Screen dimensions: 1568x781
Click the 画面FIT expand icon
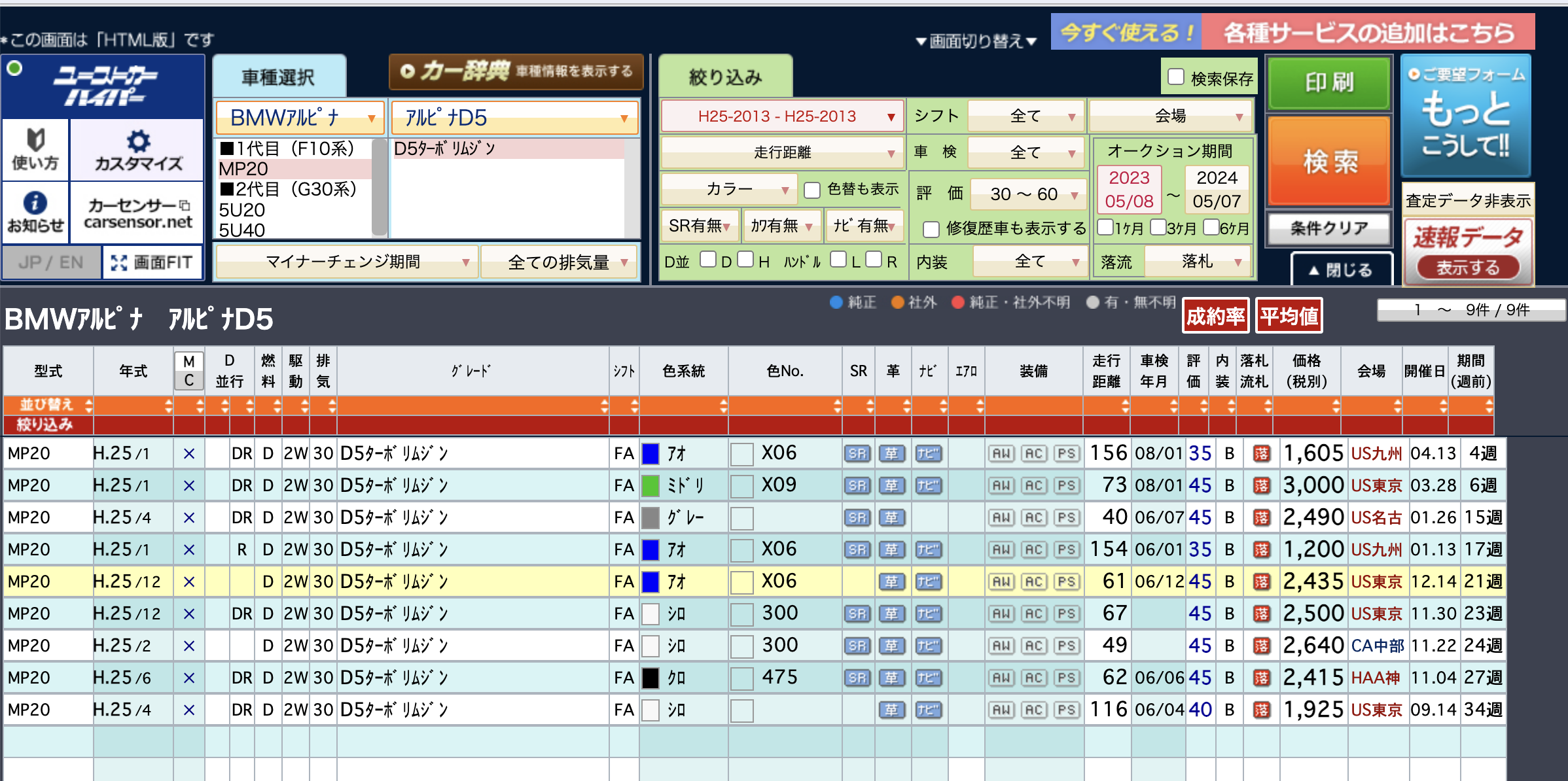[152, 262]
